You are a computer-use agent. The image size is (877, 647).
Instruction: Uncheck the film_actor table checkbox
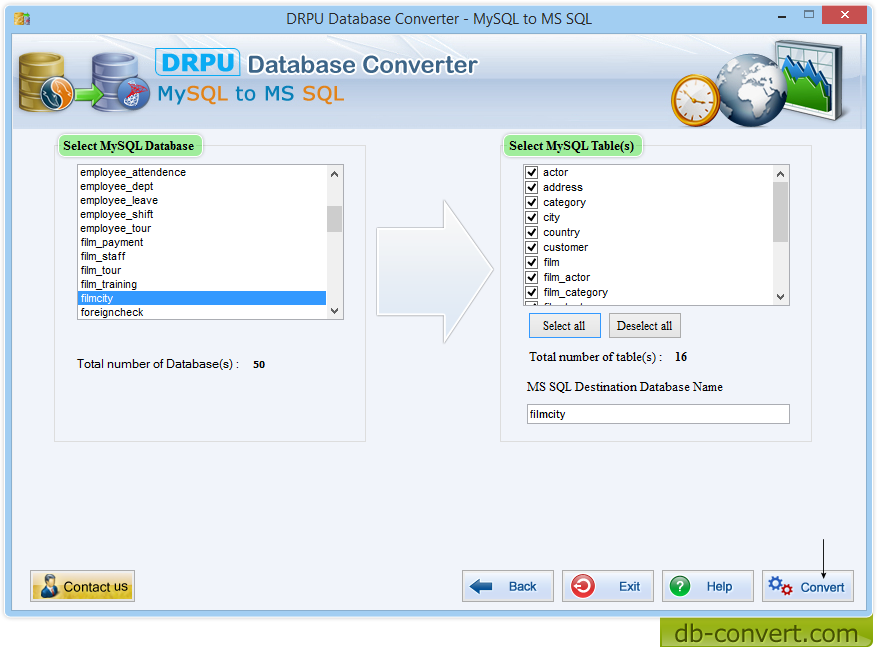pyautogui.click(x=531, y=277)
